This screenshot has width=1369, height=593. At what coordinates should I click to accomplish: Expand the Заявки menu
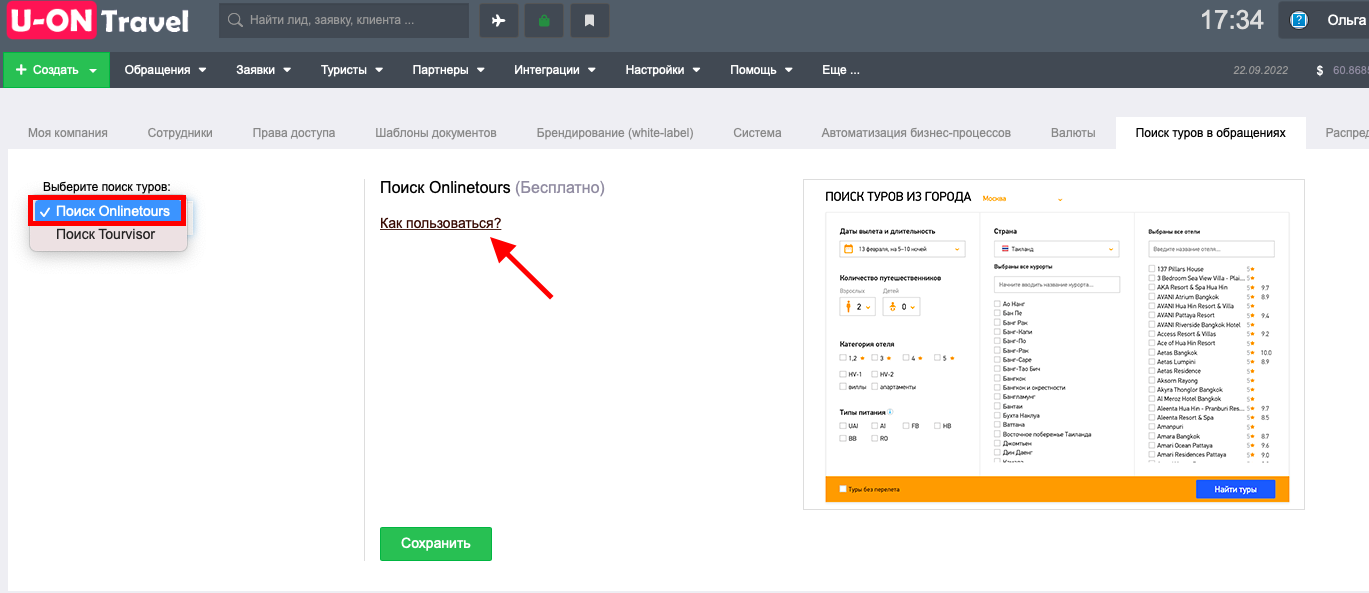(x=263, y=70)
